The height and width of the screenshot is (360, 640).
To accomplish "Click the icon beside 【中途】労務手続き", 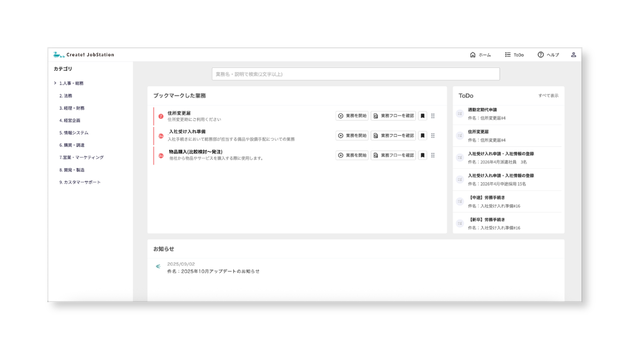I will (460, 202).
